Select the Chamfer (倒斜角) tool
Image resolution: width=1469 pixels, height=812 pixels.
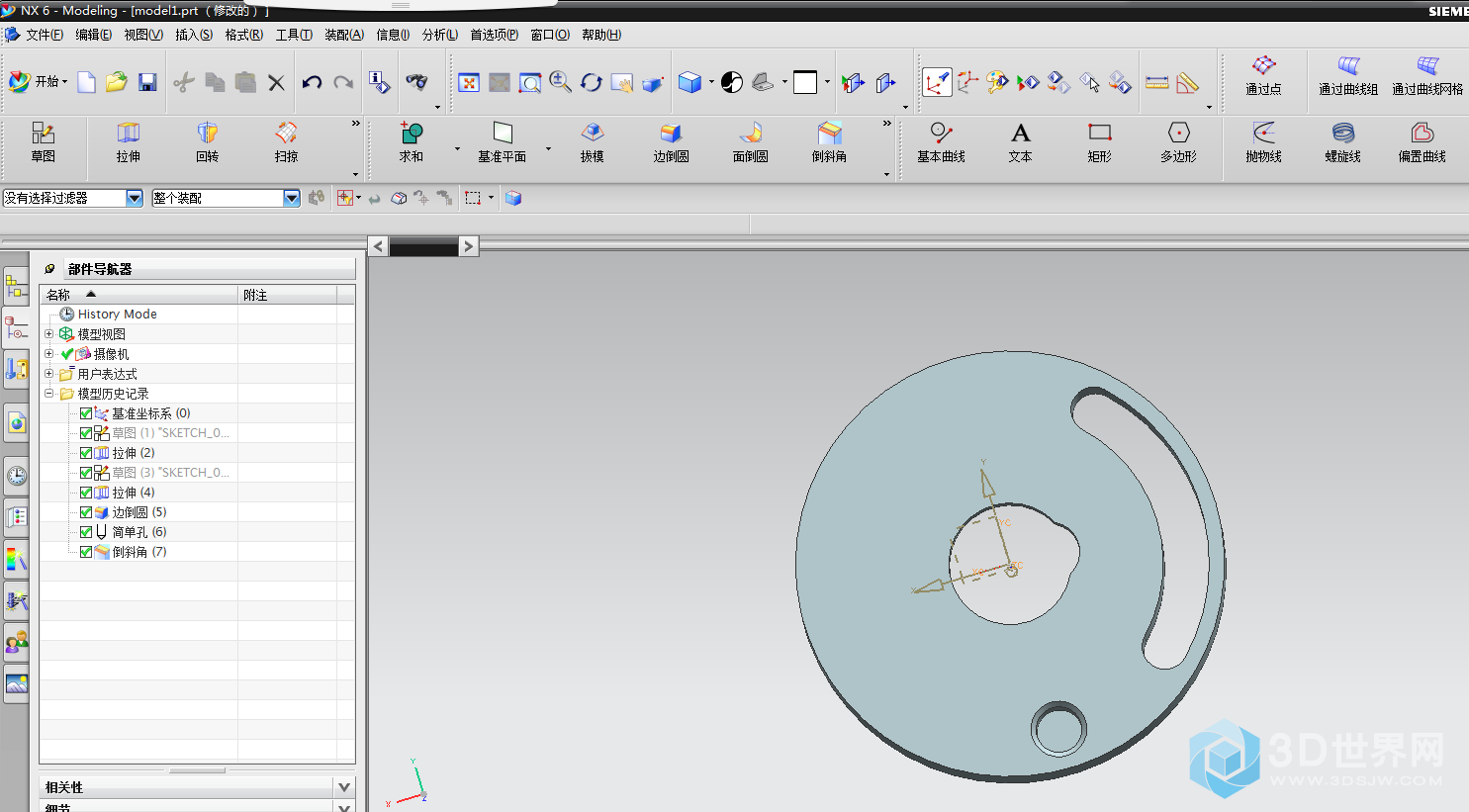(829, 142)
